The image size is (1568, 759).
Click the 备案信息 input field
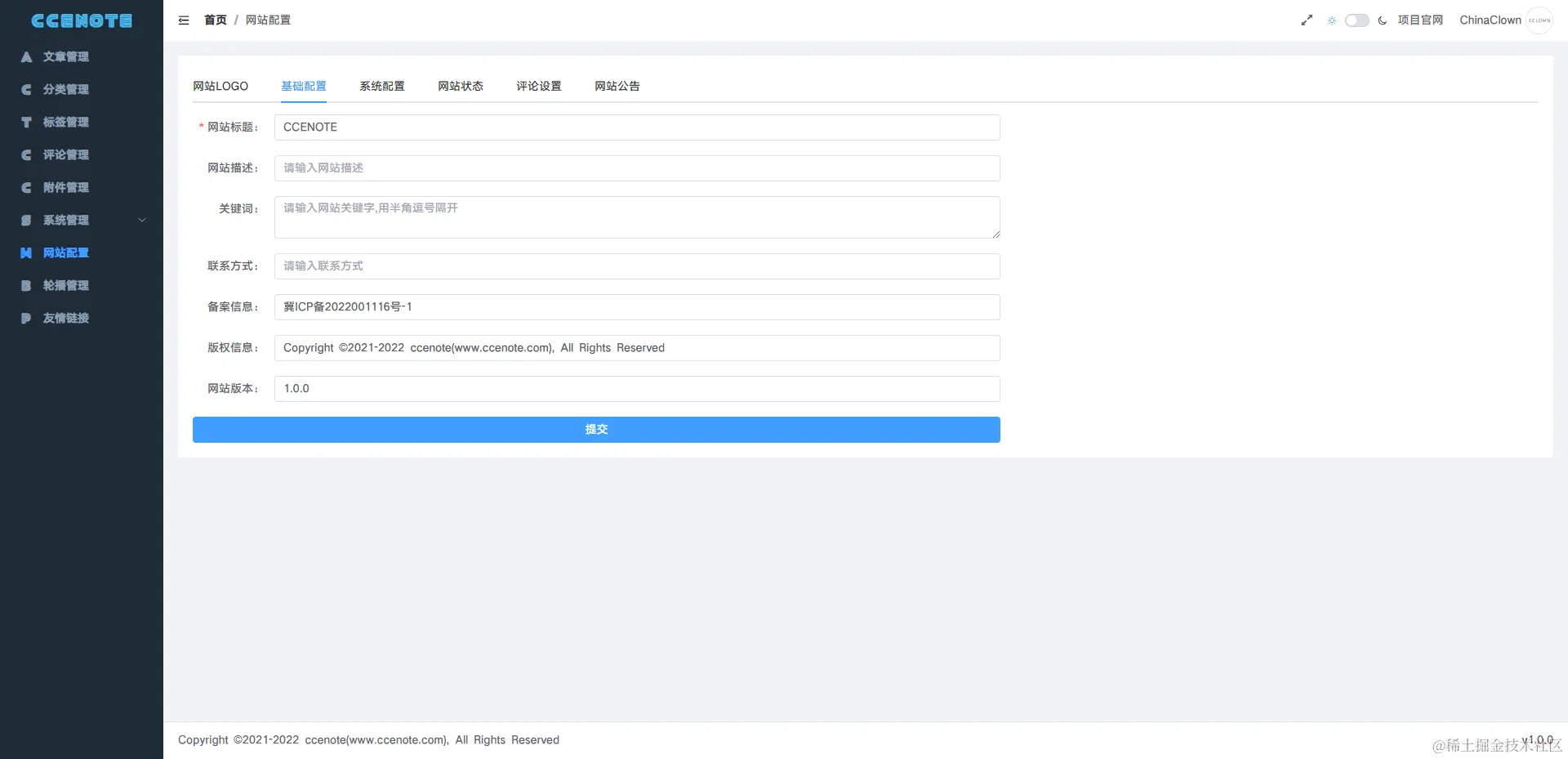637,307
